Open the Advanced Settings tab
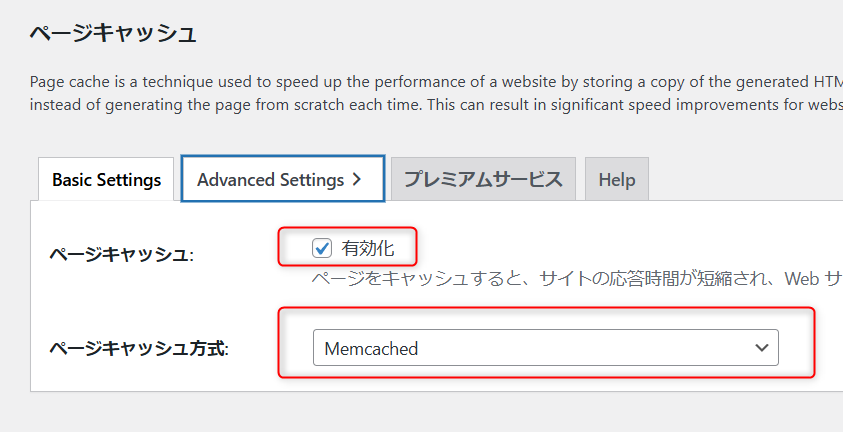 (282, 180)
